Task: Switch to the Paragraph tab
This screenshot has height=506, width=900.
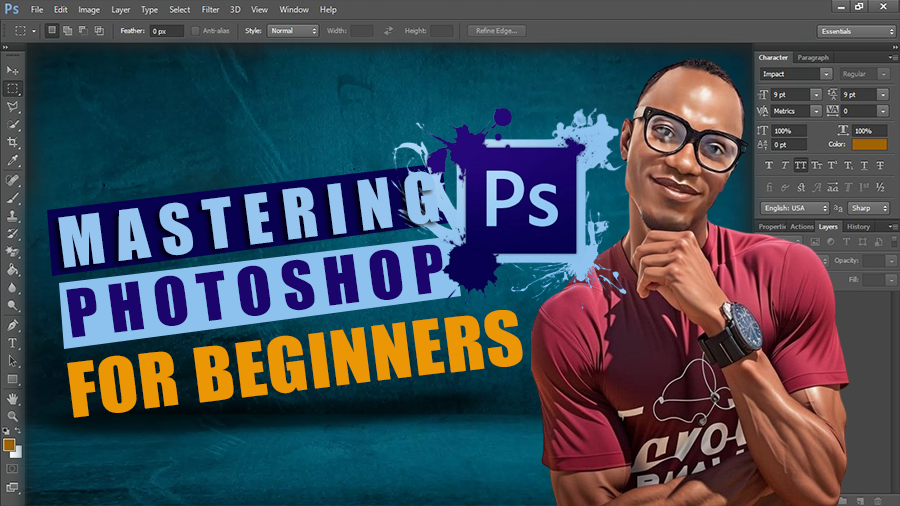Action: pos(813,57)
